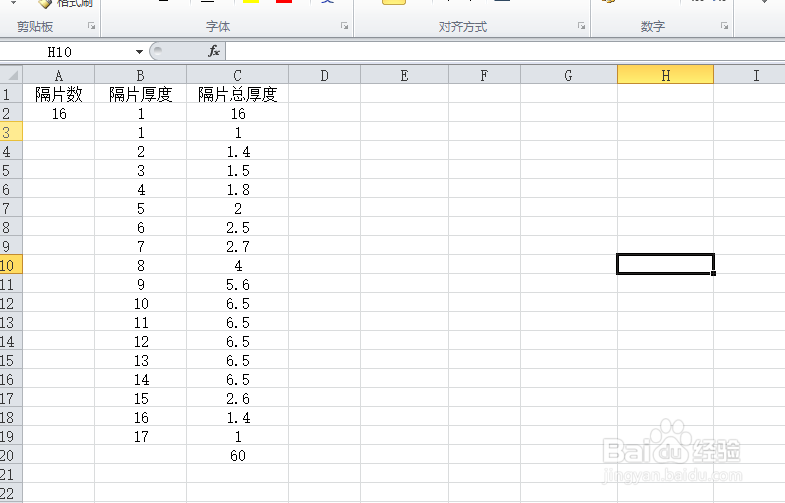Click into the formula bar input
Screen dimensions: 785x503
[x=505, y=52]
